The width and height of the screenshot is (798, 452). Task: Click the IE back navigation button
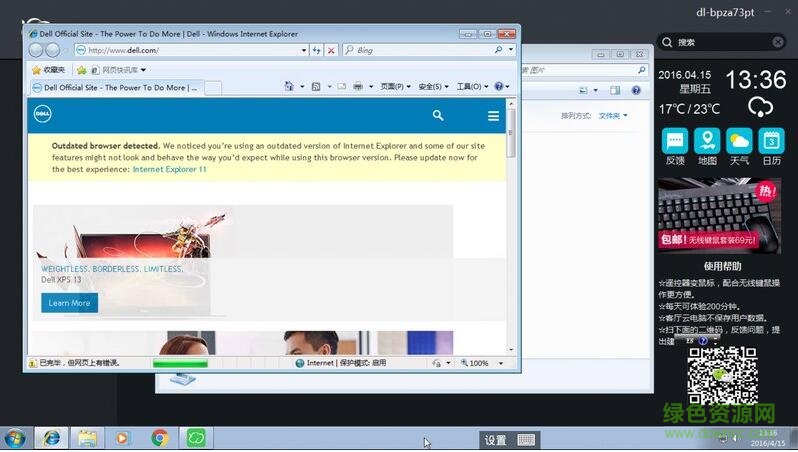[36, 50]
